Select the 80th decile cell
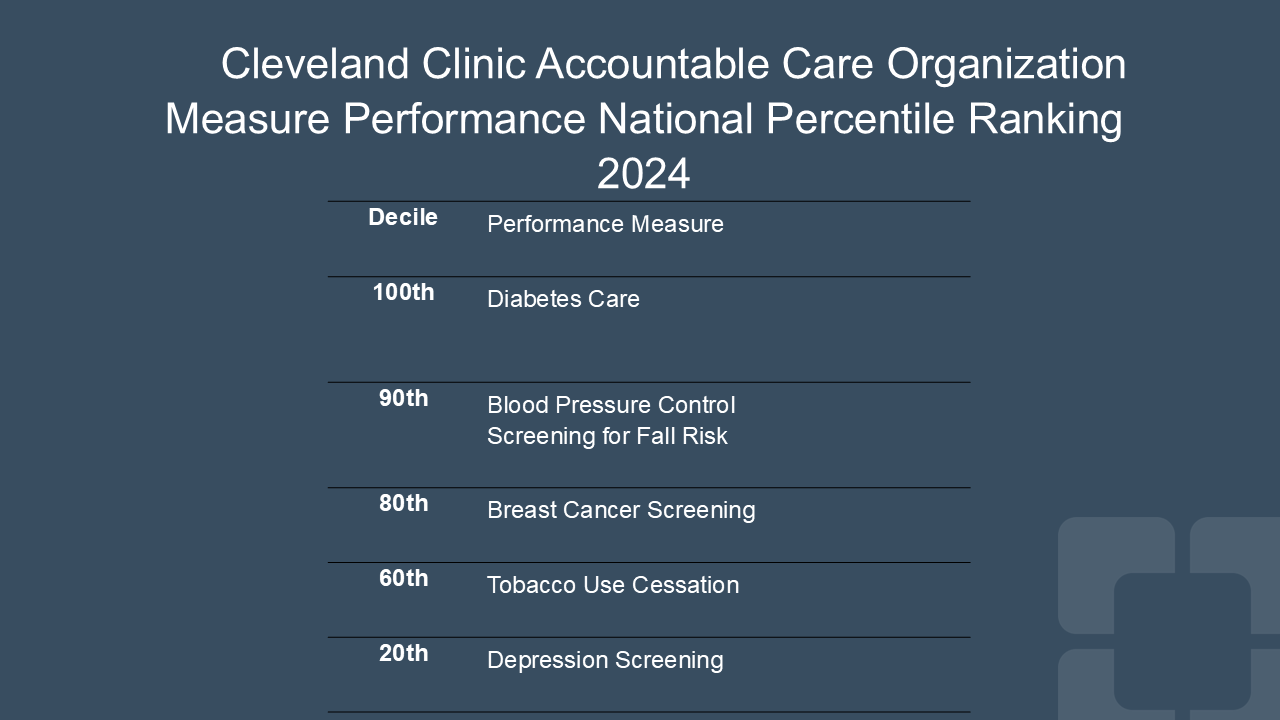This screenshot has height=720, width=1280. [403, 503]
